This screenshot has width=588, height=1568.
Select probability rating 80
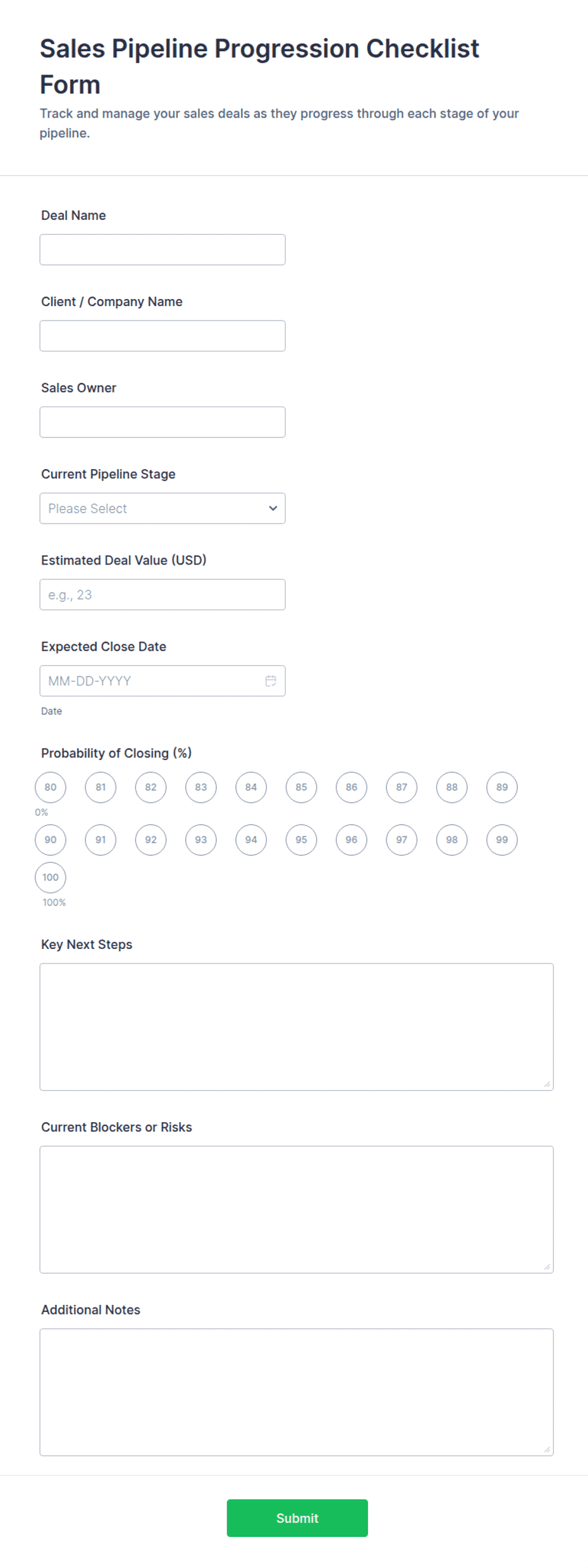pyautogui.click(x=51, y=787)
